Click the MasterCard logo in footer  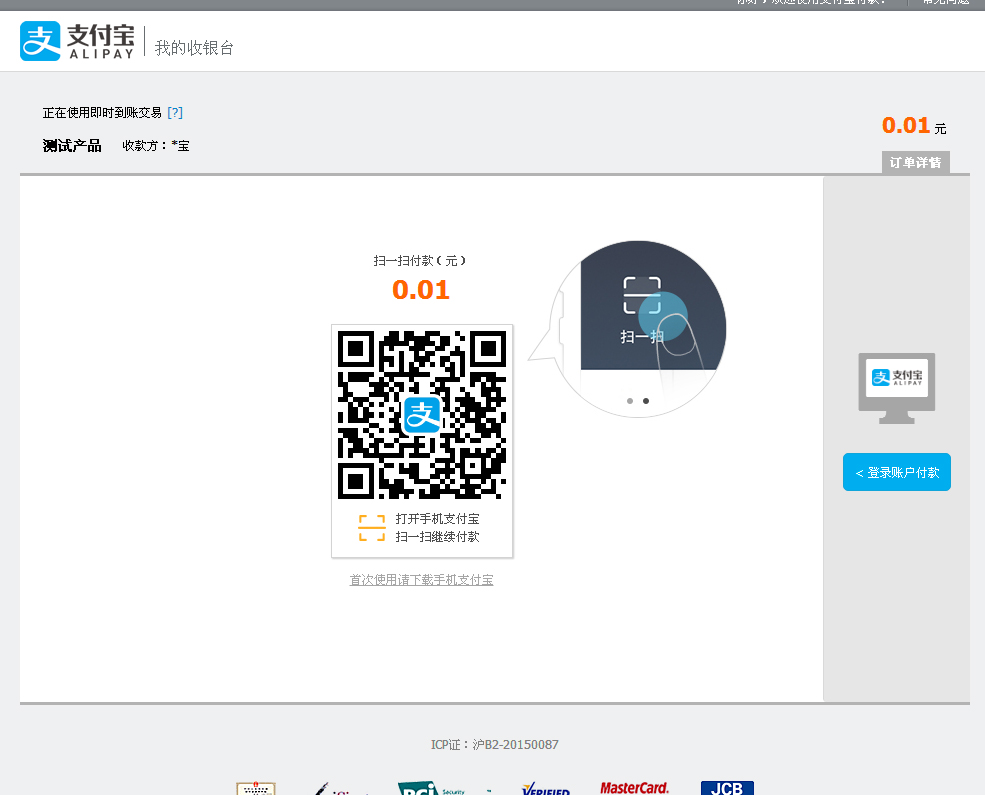634,788
